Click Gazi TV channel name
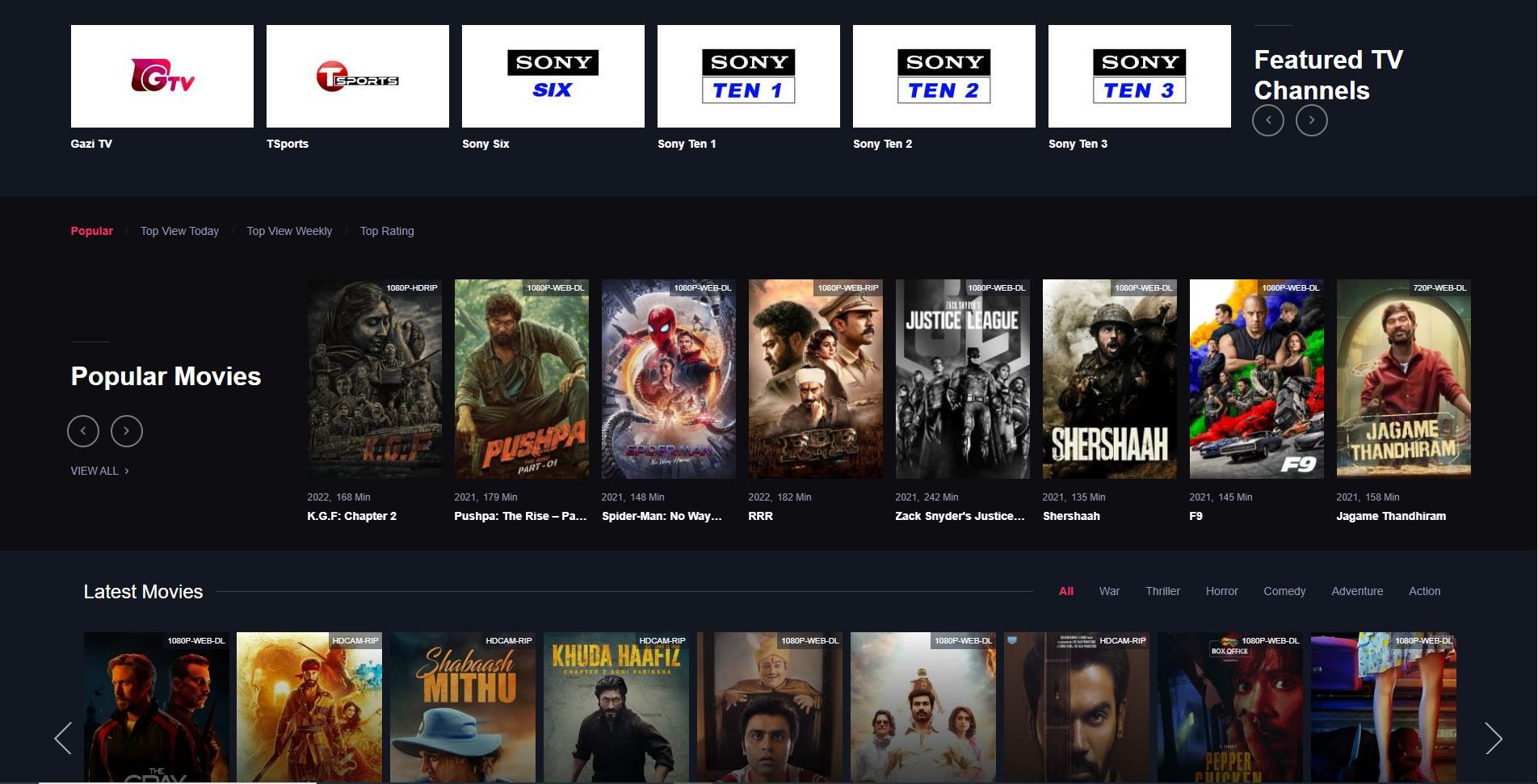Screen dimensions: 1538x784 tap(91, 144)
